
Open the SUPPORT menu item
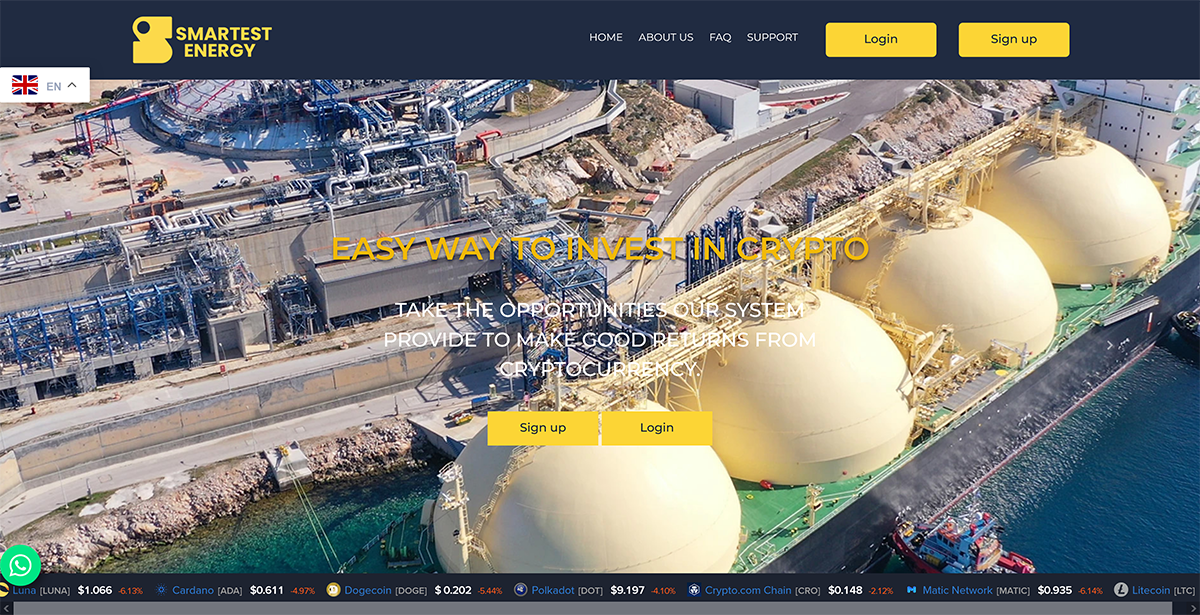coord(772,37)
